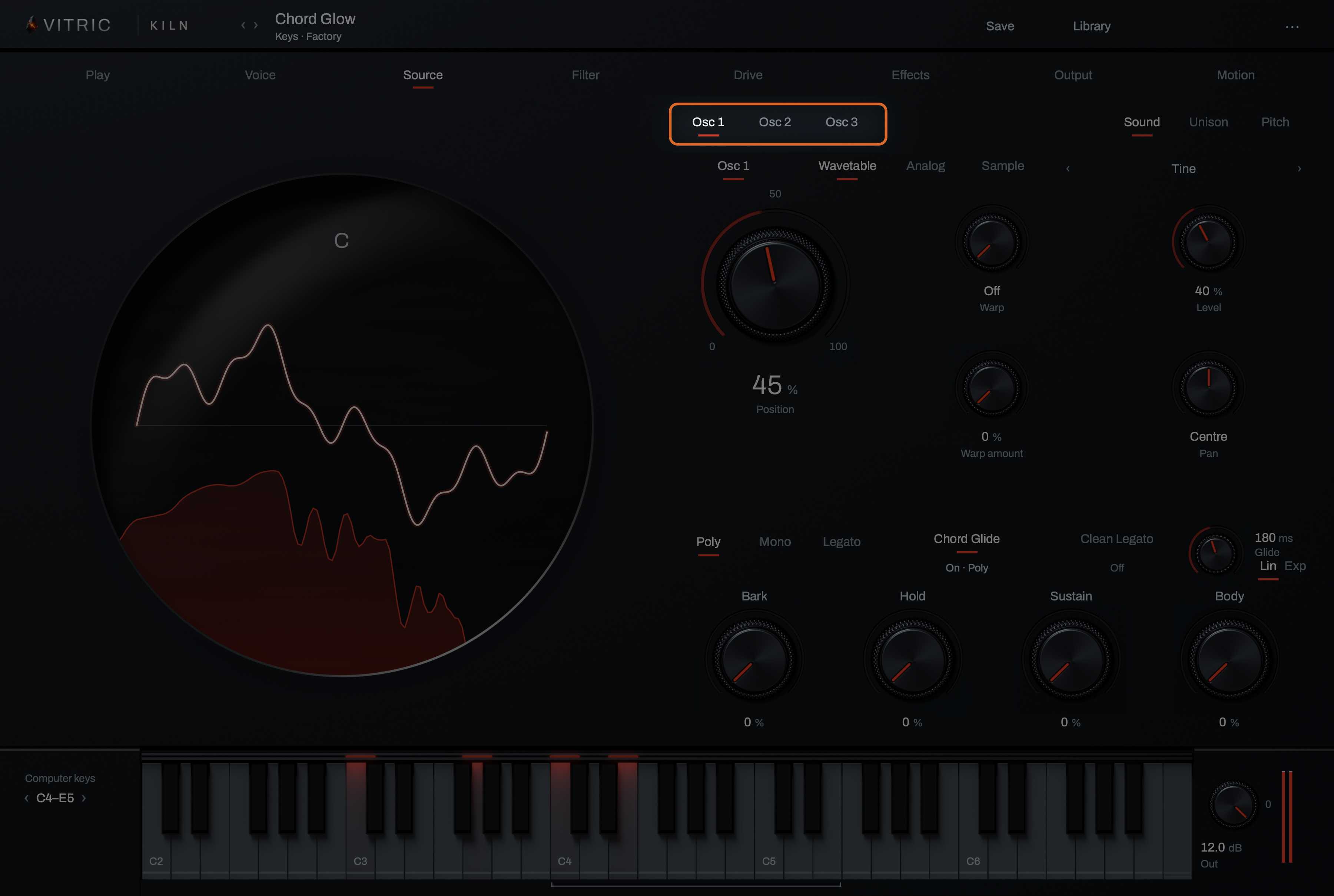The width and height of the screenshot is (1334, 896).
Task: Select the Osc 2 tab
Action: coord(774,122)
